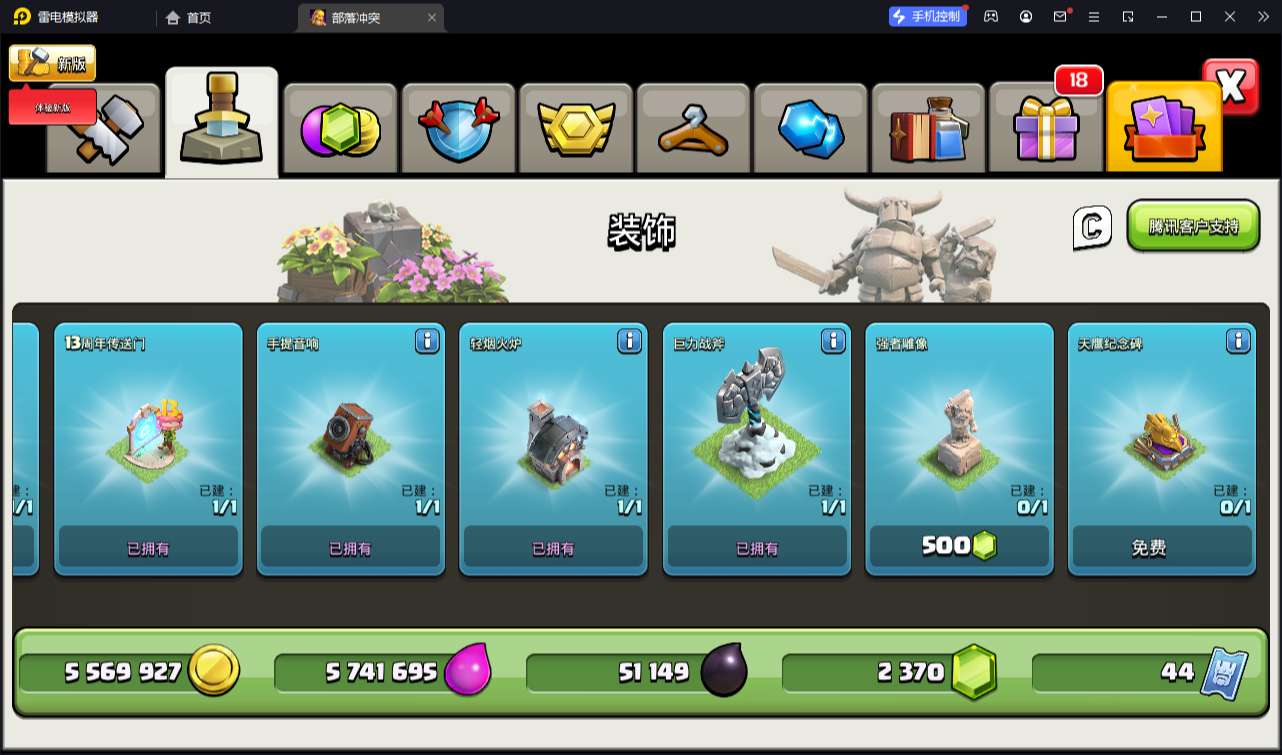Show info for 手摇音响 decoration
Viewport: 1282px width, 755px height.
pos(427,341)
